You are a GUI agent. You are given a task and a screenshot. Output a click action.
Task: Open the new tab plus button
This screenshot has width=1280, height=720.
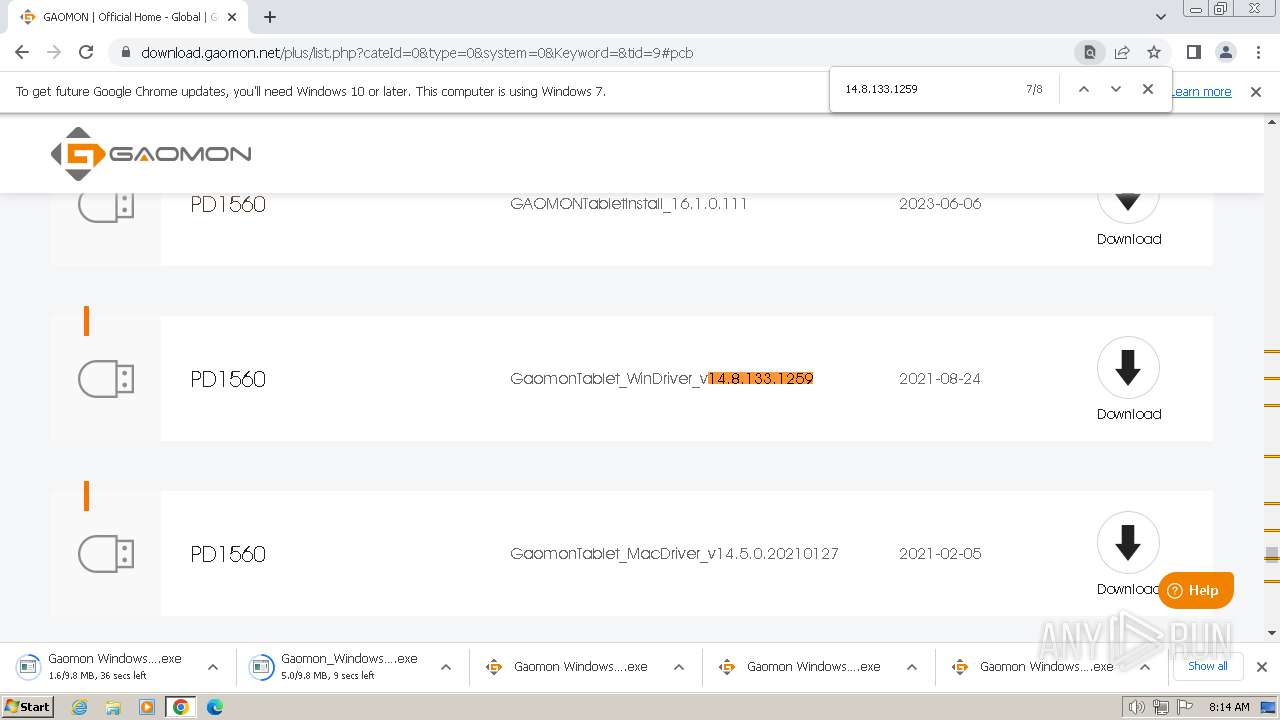click(x=270, y=17)
